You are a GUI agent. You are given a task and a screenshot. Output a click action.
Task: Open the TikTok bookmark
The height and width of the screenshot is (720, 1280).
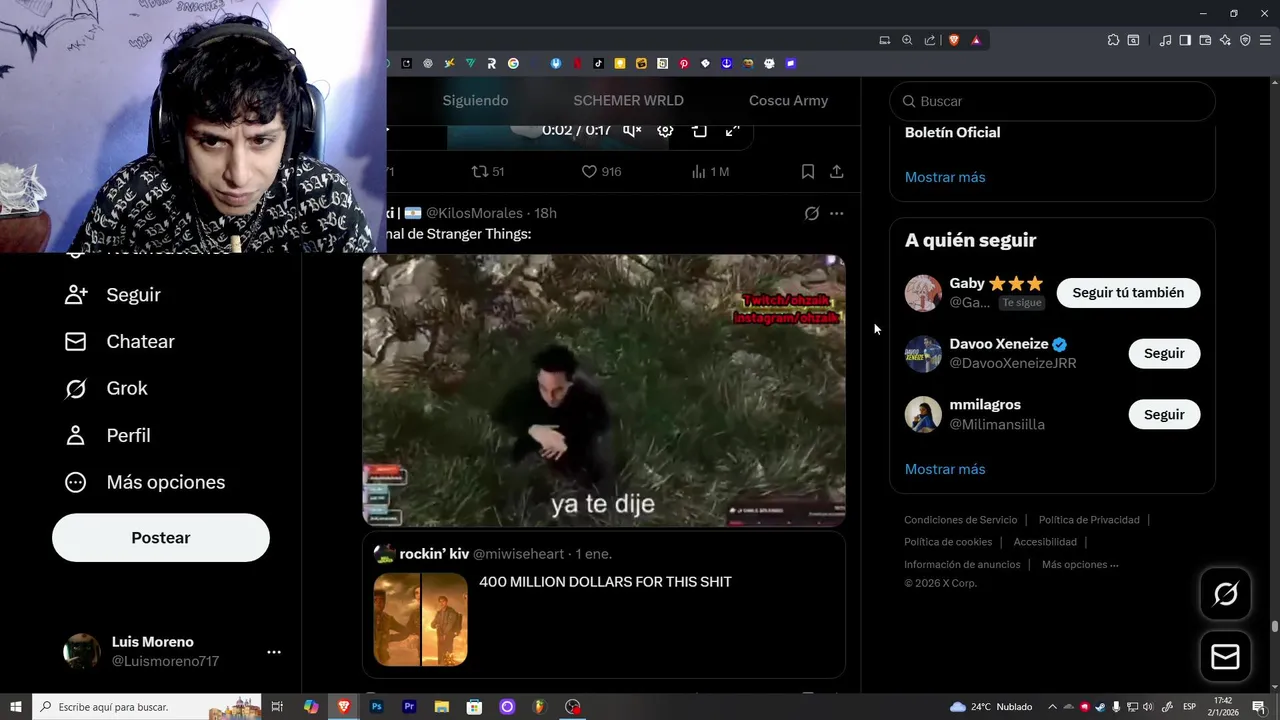[x=598, y=63]
